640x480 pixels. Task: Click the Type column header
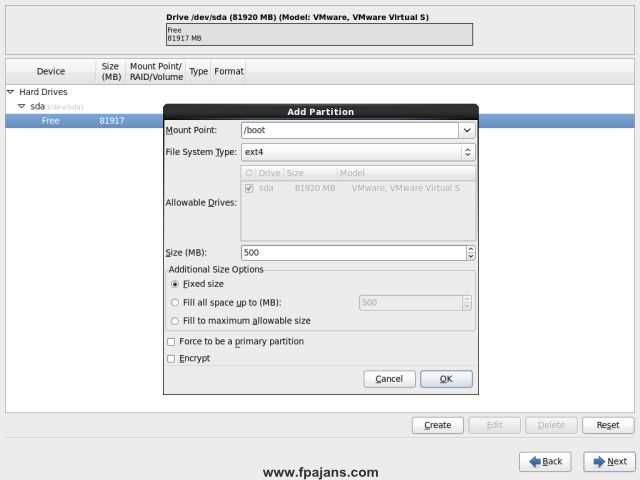(x=198, y=71)
